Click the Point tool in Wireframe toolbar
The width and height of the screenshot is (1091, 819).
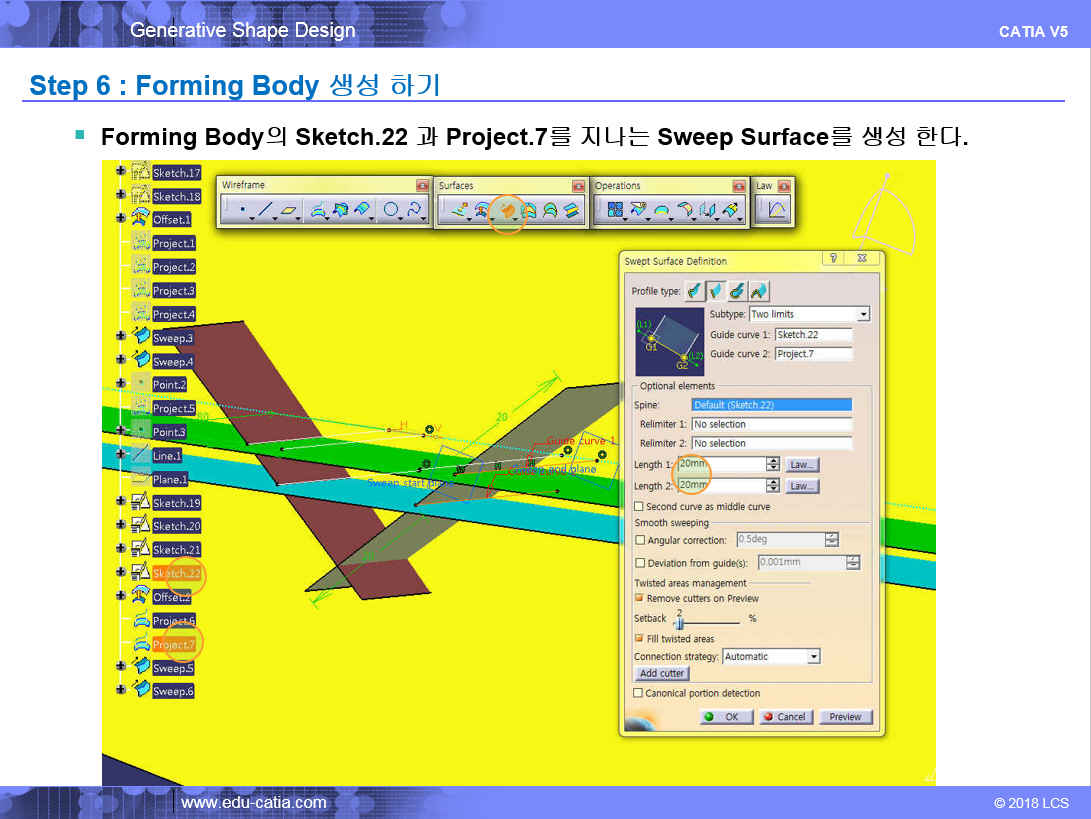point(241,210)
